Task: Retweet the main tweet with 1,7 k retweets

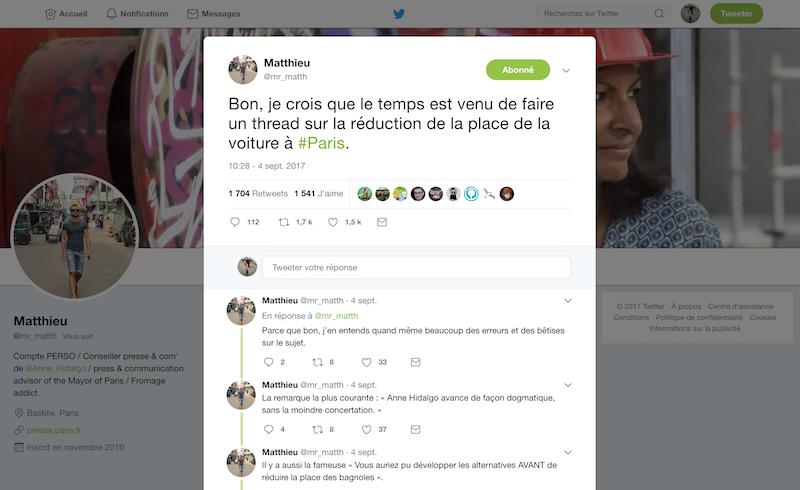Action: 284,222
